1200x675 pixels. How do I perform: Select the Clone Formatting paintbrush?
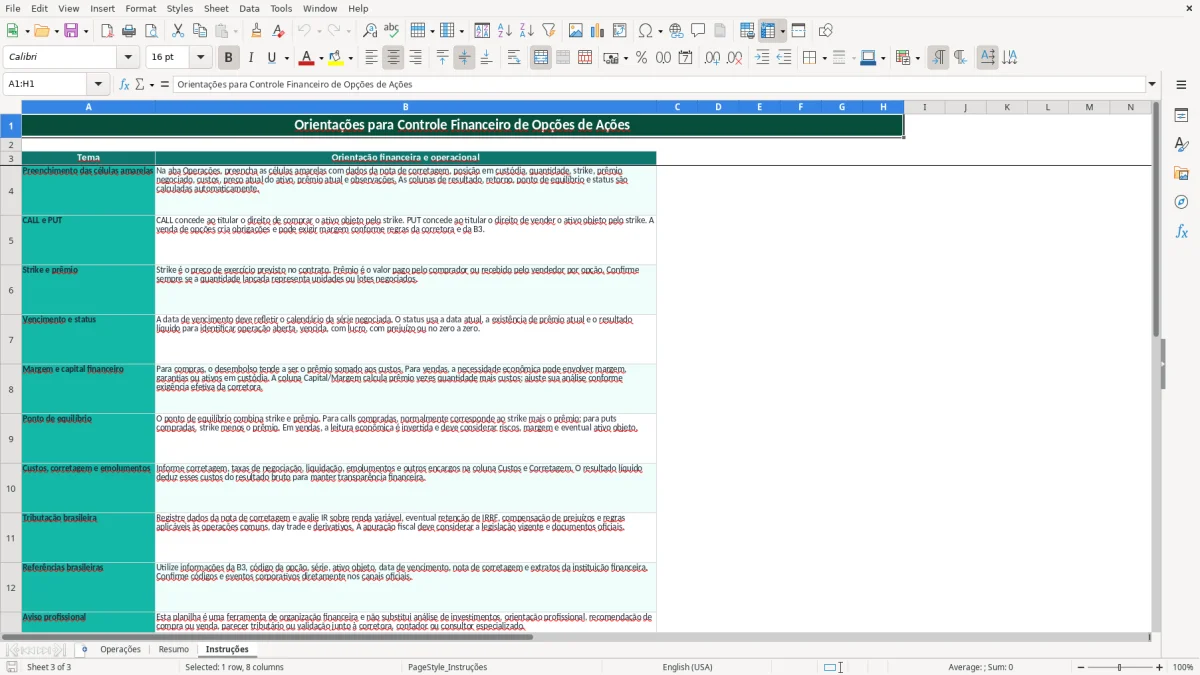tap(257, 31)
